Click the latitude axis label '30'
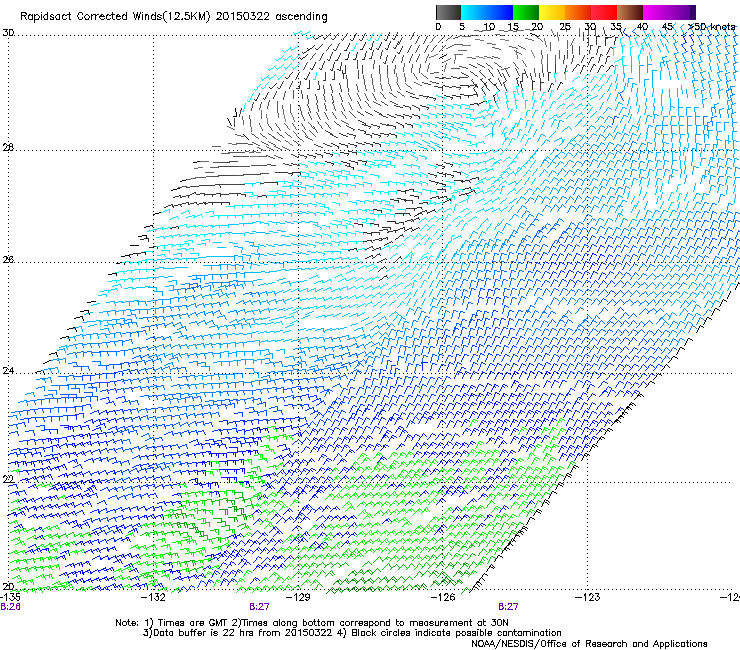740x650 pixels. pyautogui.click(x=8, y=33)
